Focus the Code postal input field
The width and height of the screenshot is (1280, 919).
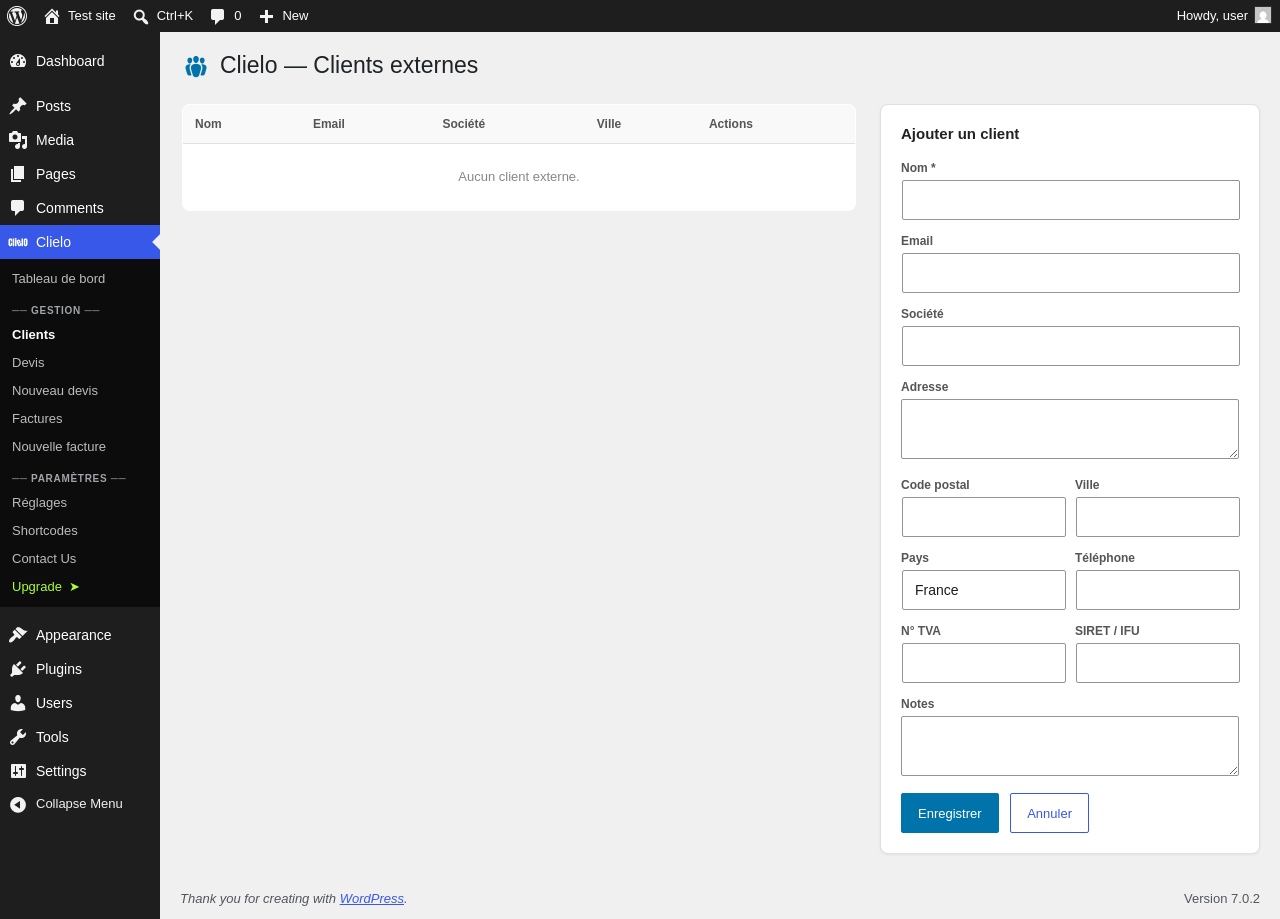click(x=984, y=517)
